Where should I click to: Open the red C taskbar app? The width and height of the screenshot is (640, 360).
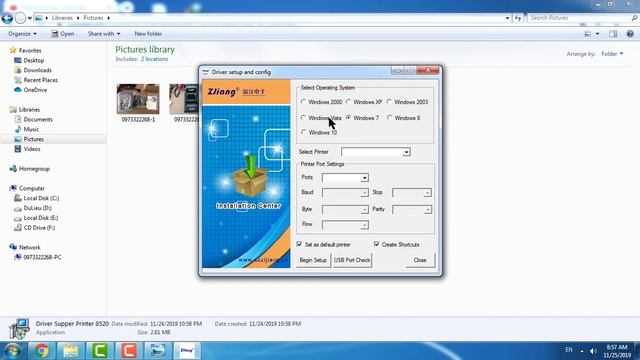point(129,351)
